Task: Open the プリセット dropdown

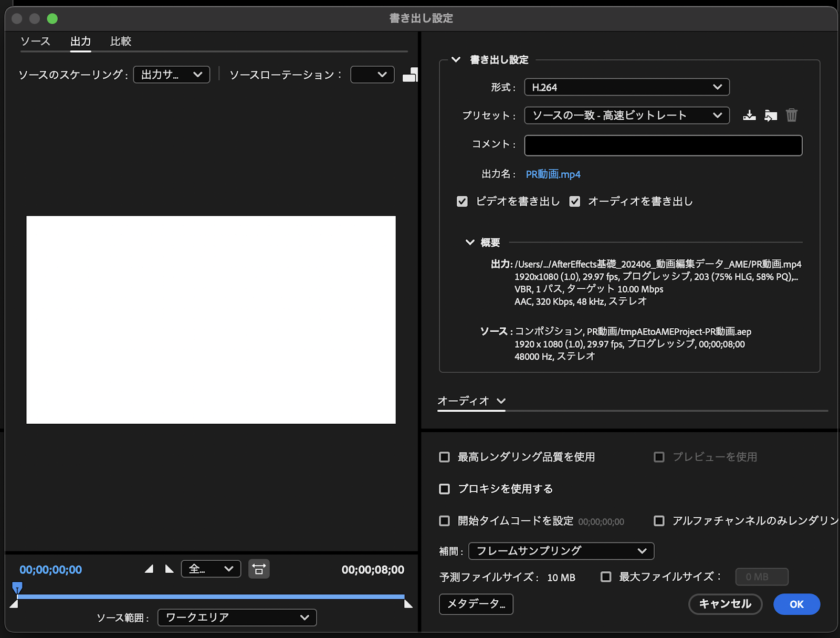Action: [x=626, y=115]
